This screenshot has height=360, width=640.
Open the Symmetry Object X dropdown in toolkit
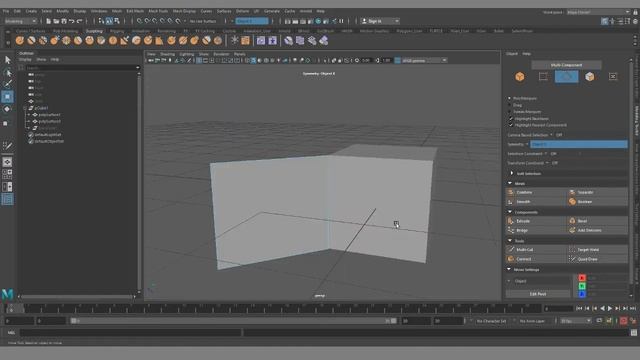click(x=578, y=144)
